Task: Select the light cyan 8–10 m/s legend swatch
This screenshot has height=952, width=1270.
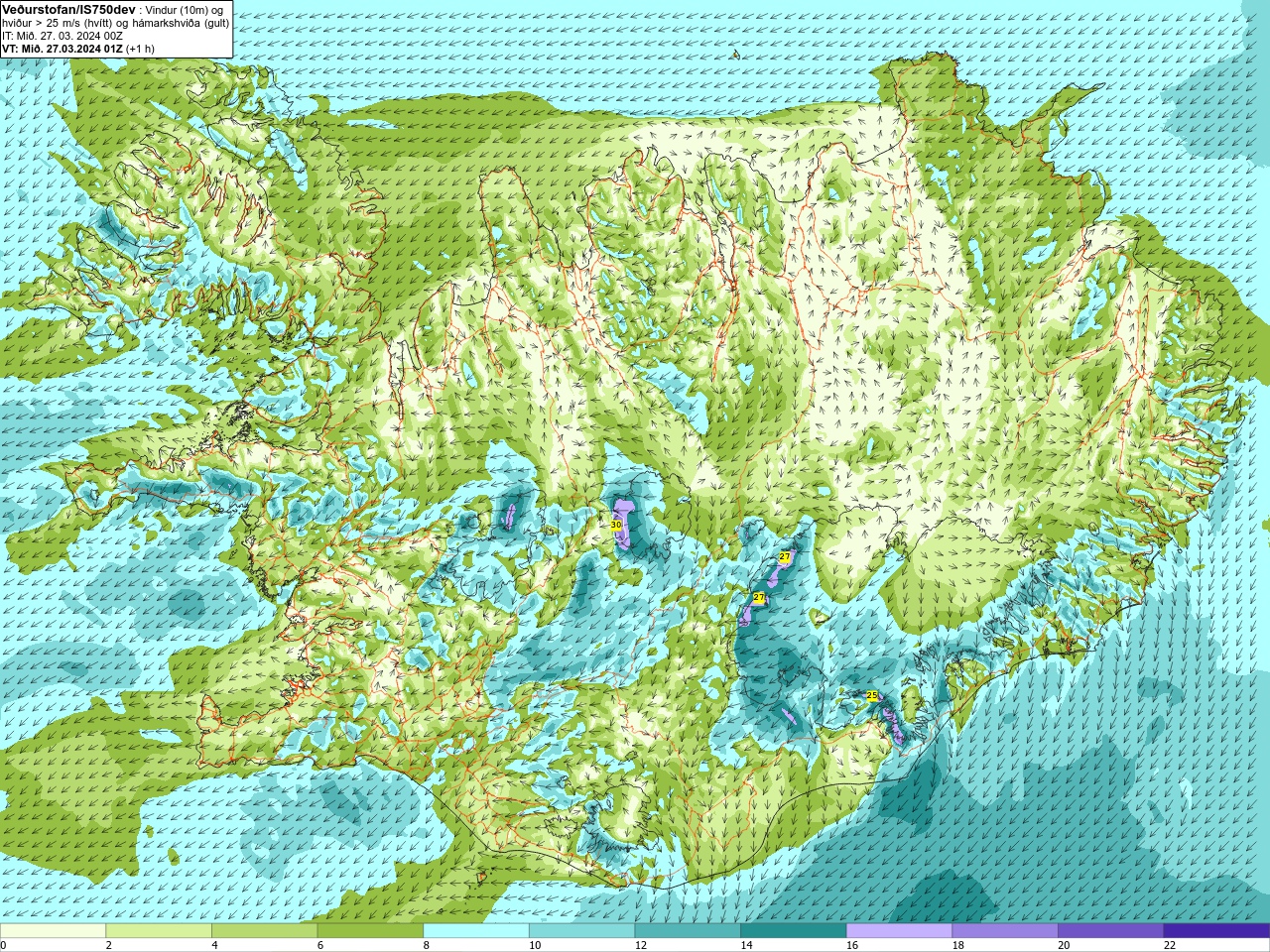Action: click(x=476, y=930)
